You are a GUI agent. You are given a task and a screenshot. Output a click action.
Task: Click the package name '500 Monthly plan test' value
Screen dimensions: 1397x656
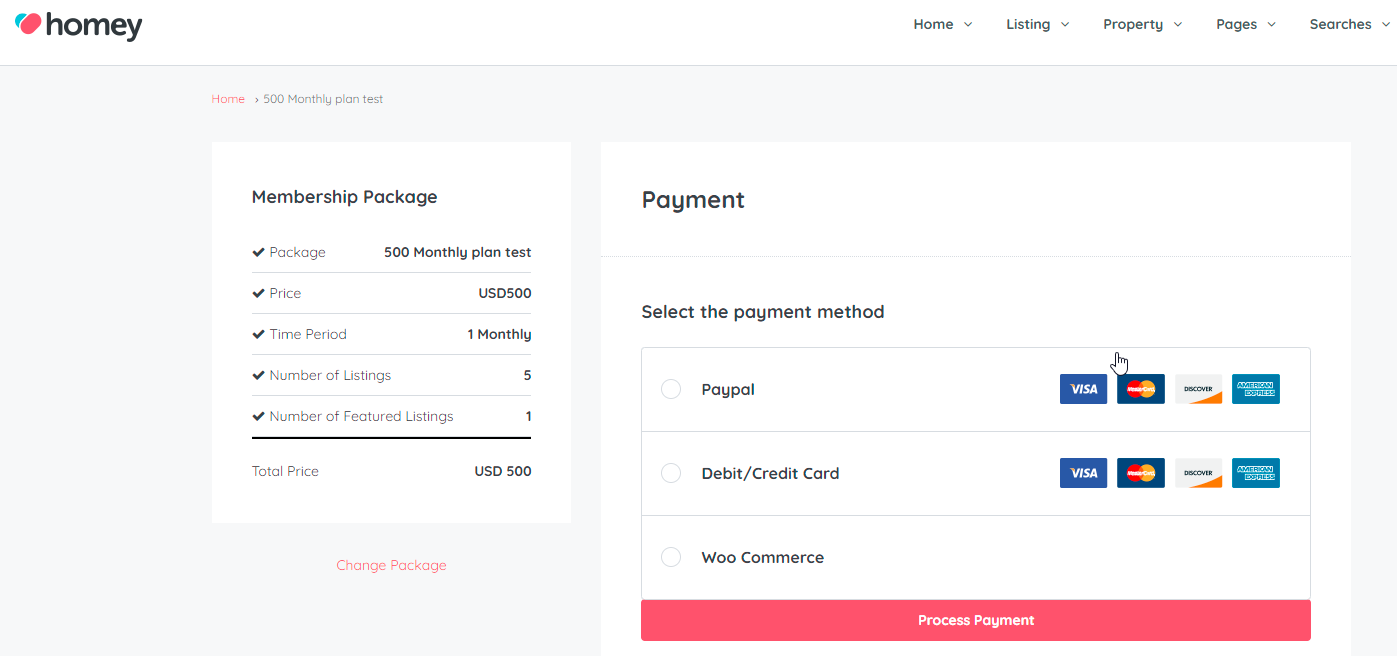[x=458, y=252]
